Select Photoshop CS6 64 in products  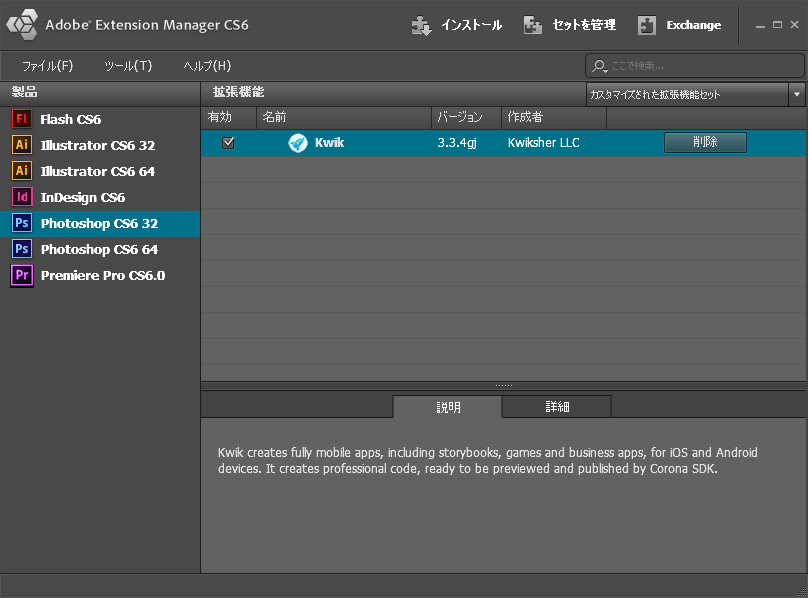pos(100,249)
